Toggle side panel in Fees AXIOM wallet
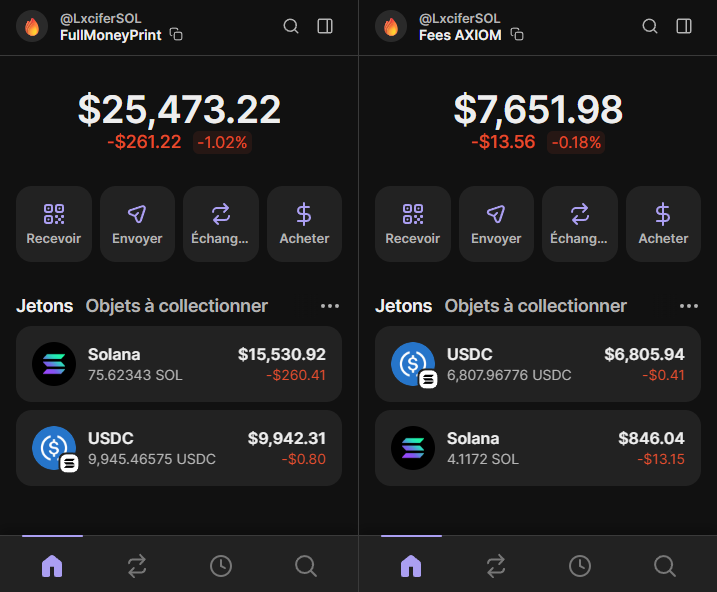717x592 pixels. tap(684, 26)
